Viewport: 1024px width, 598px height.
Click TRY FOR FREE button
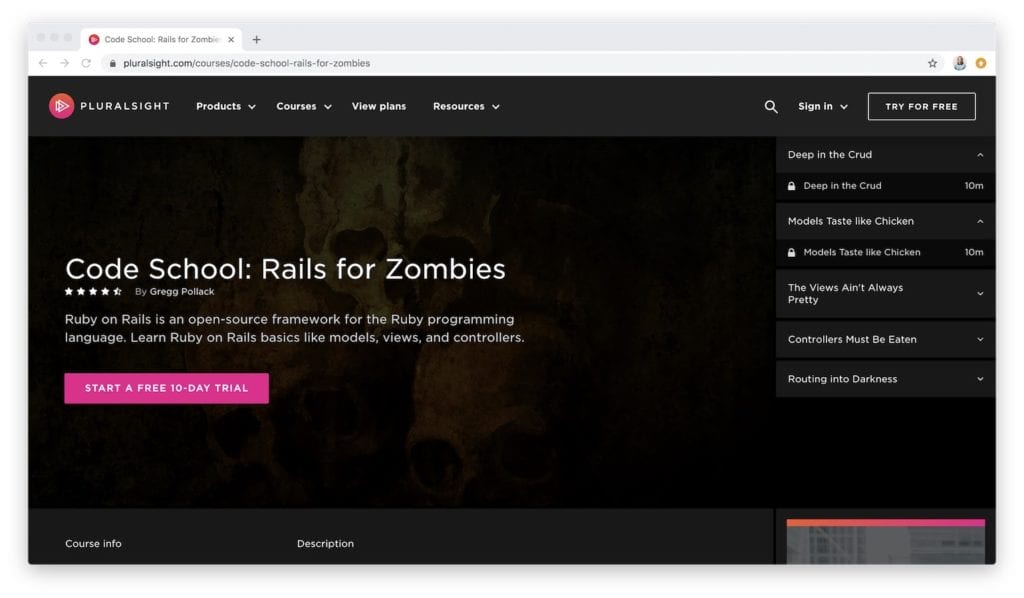[921, 106]
